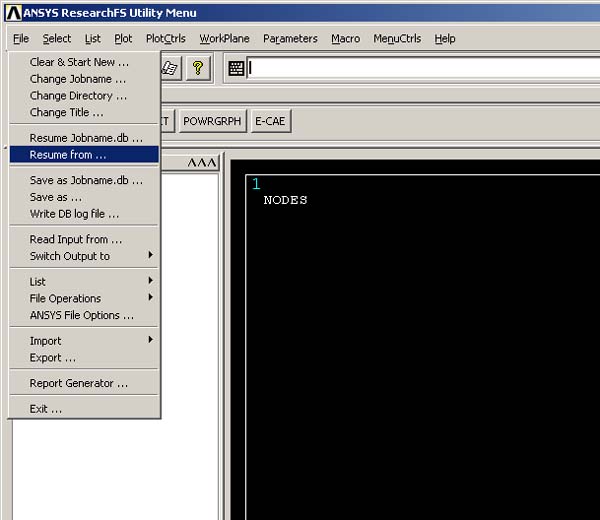This screenshot has height=520, width=600.
Task: Open the Help menu
Action: 445,39
